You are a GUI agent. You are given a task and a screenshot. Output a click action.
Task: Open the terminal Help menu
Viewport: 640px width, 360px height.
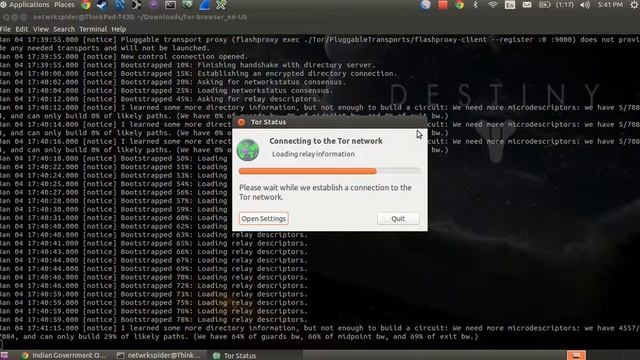pyautogui.click(x=119, y=29)
